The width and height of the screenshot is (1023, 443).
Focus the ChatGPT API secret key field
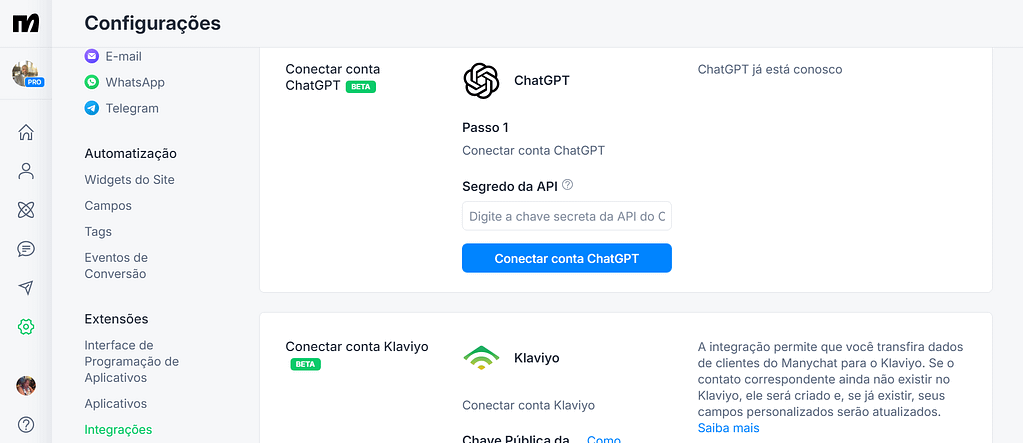pos(566,216)
